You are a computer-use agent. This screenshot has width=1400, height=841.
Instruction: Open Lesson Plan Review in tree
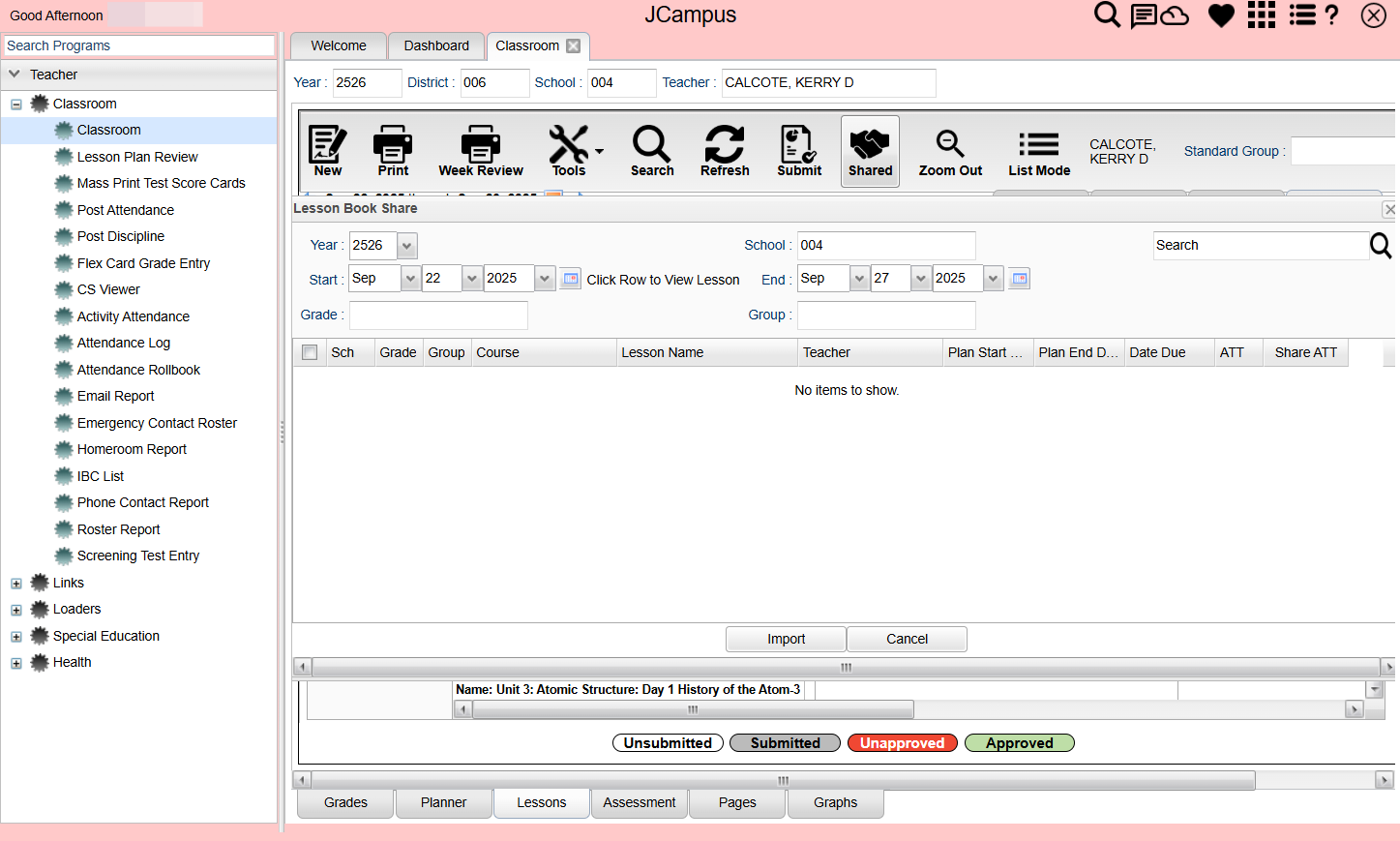137,157
